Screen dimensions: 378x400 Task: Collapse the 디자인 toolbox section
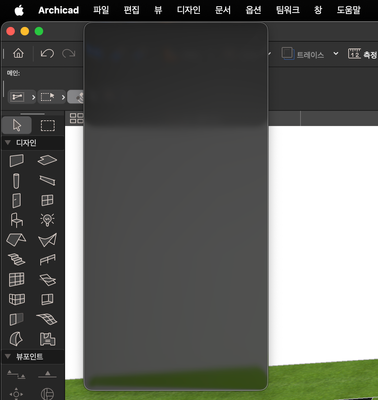[8, 143]
